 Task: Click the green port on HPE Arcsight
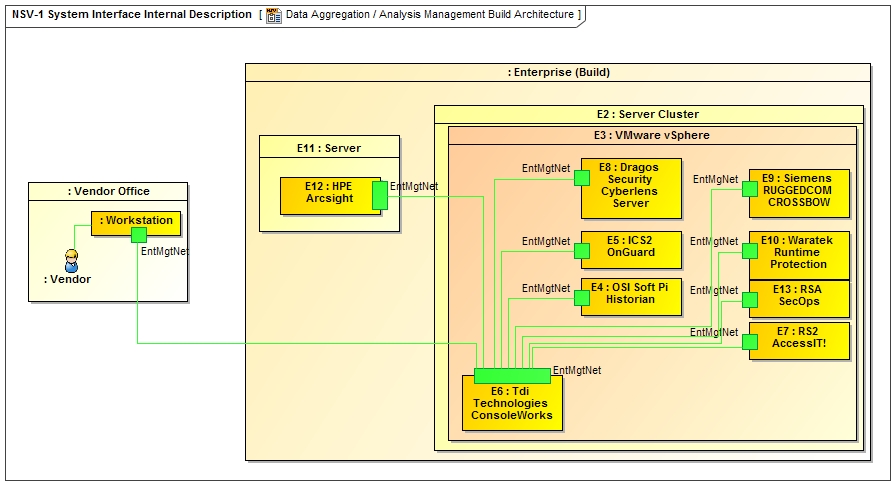coord(380,196)
